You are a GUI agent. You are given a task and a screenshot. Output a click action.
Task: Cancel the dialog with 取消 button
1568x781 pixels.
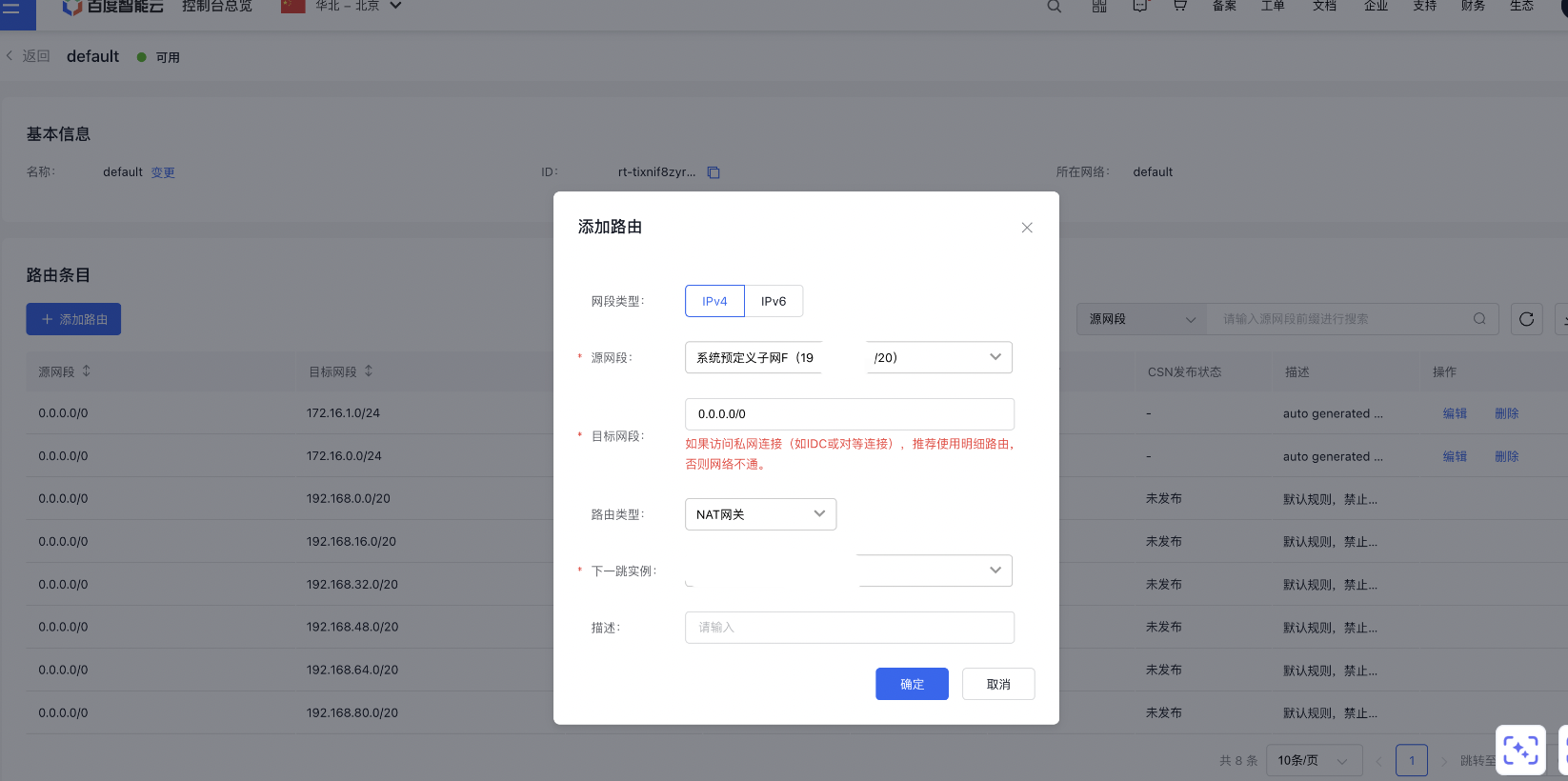click(998, 684)
